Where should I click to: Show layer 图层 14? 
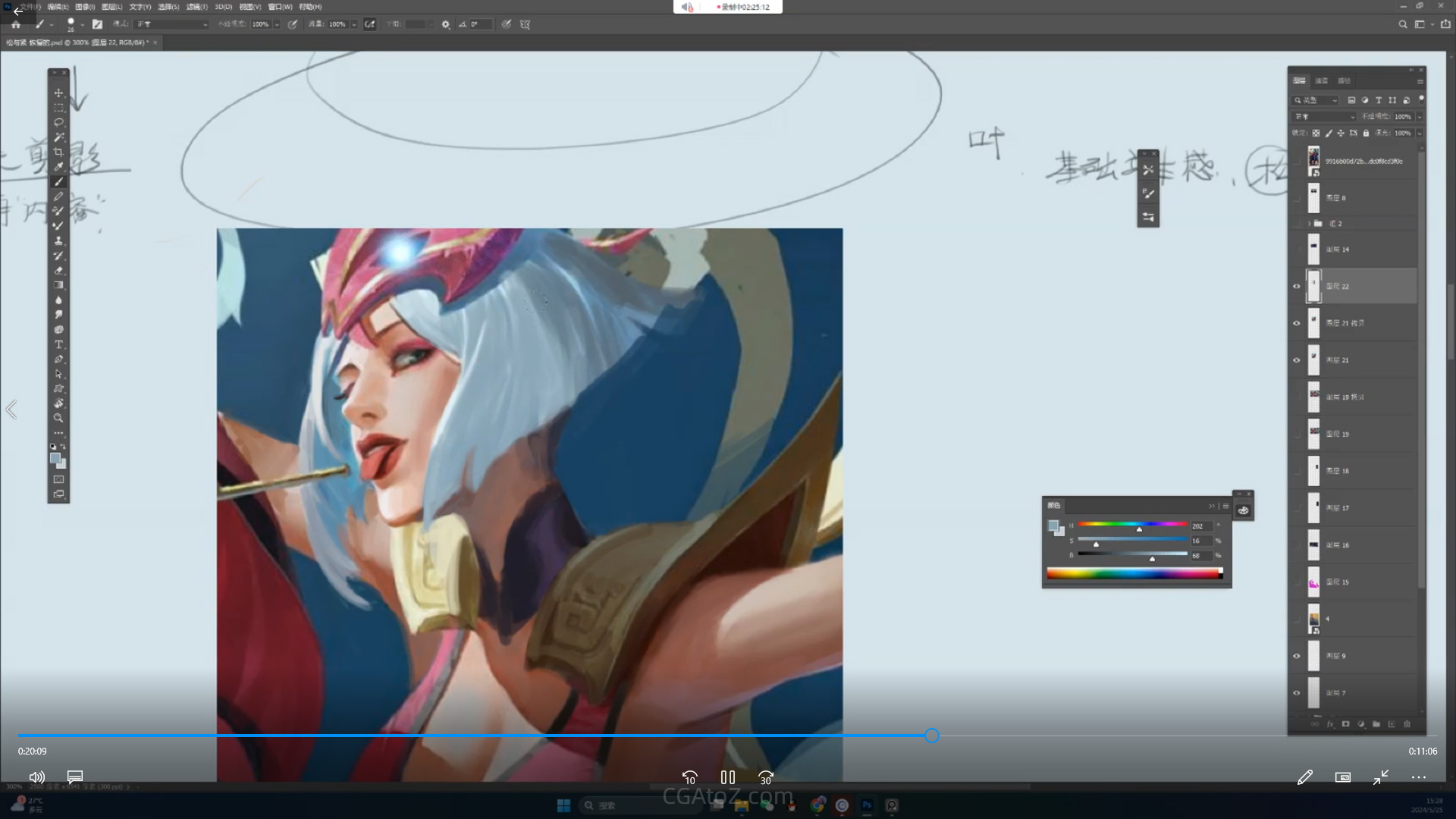[1296, 249]
